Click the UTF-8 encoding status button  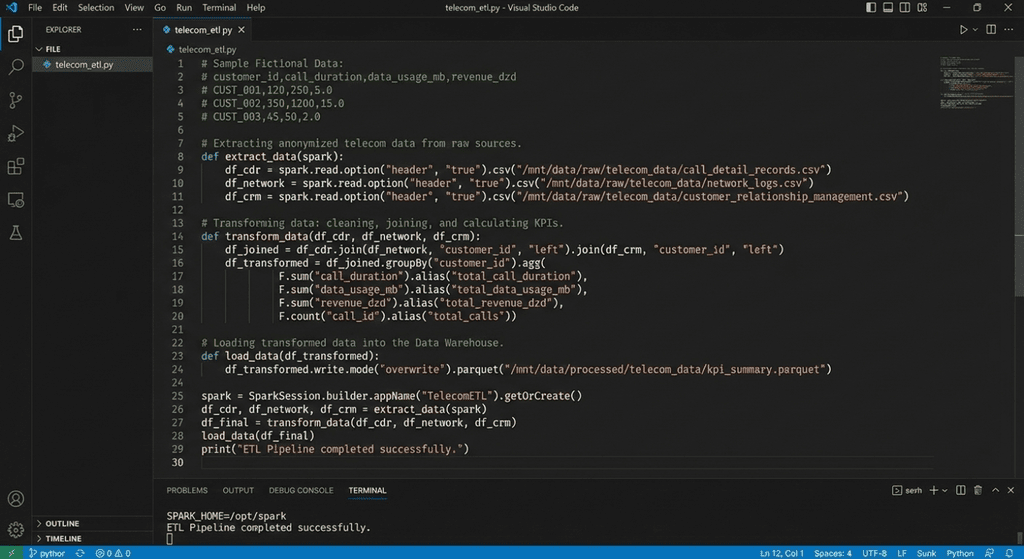(873, 553)
